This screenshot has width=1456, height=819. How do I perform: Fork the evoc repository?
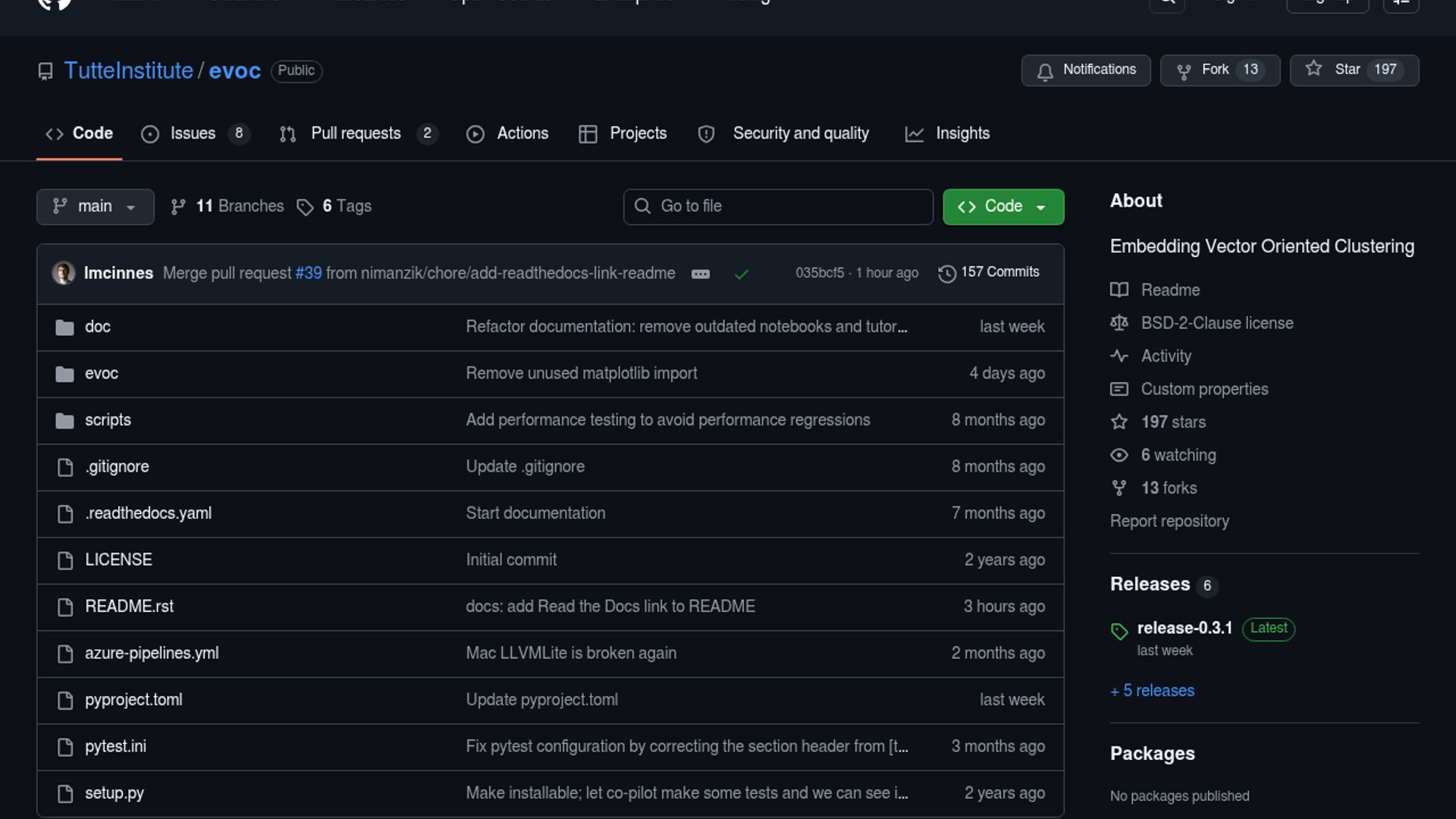[1215, 70]
